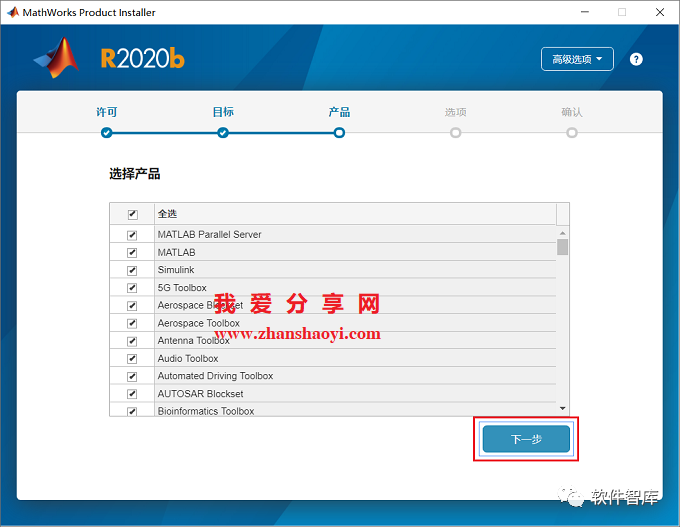680x527 pixels.
Task: Uncheck the AUTOSAR Blockset checkbox
Action: point(132,394)
